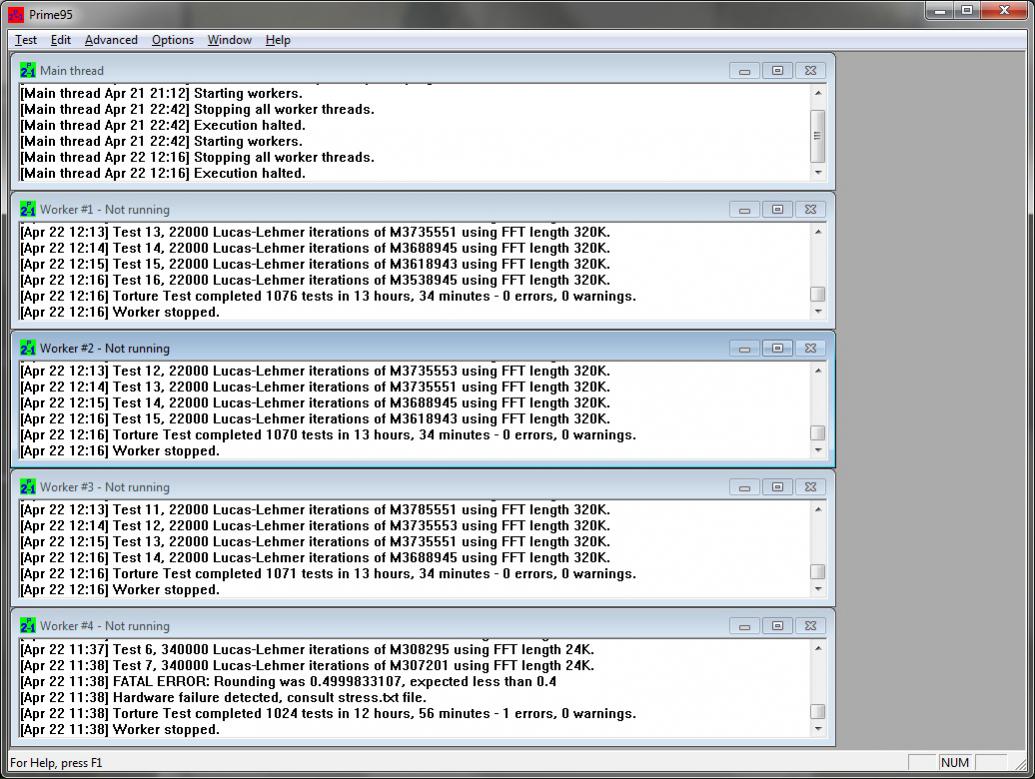Minimize the Main thread child window
The width and height of the screenshot is (1035, 779).
click(745, 71)
